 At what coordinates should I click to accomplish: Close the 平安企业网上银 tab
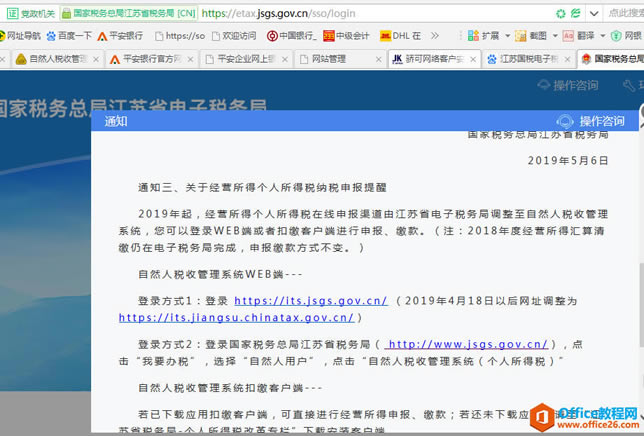click(x=285, y=60)
